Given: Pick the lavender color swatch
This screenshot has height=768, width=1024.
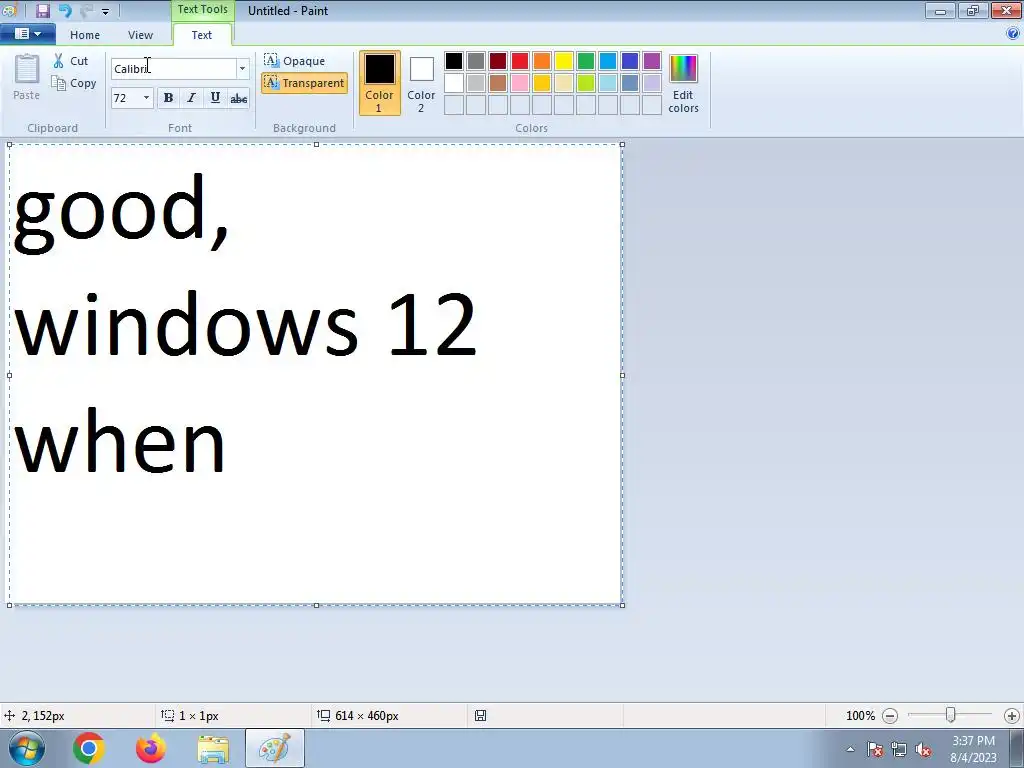Looking at the screenshot, I should coord(652,83).
